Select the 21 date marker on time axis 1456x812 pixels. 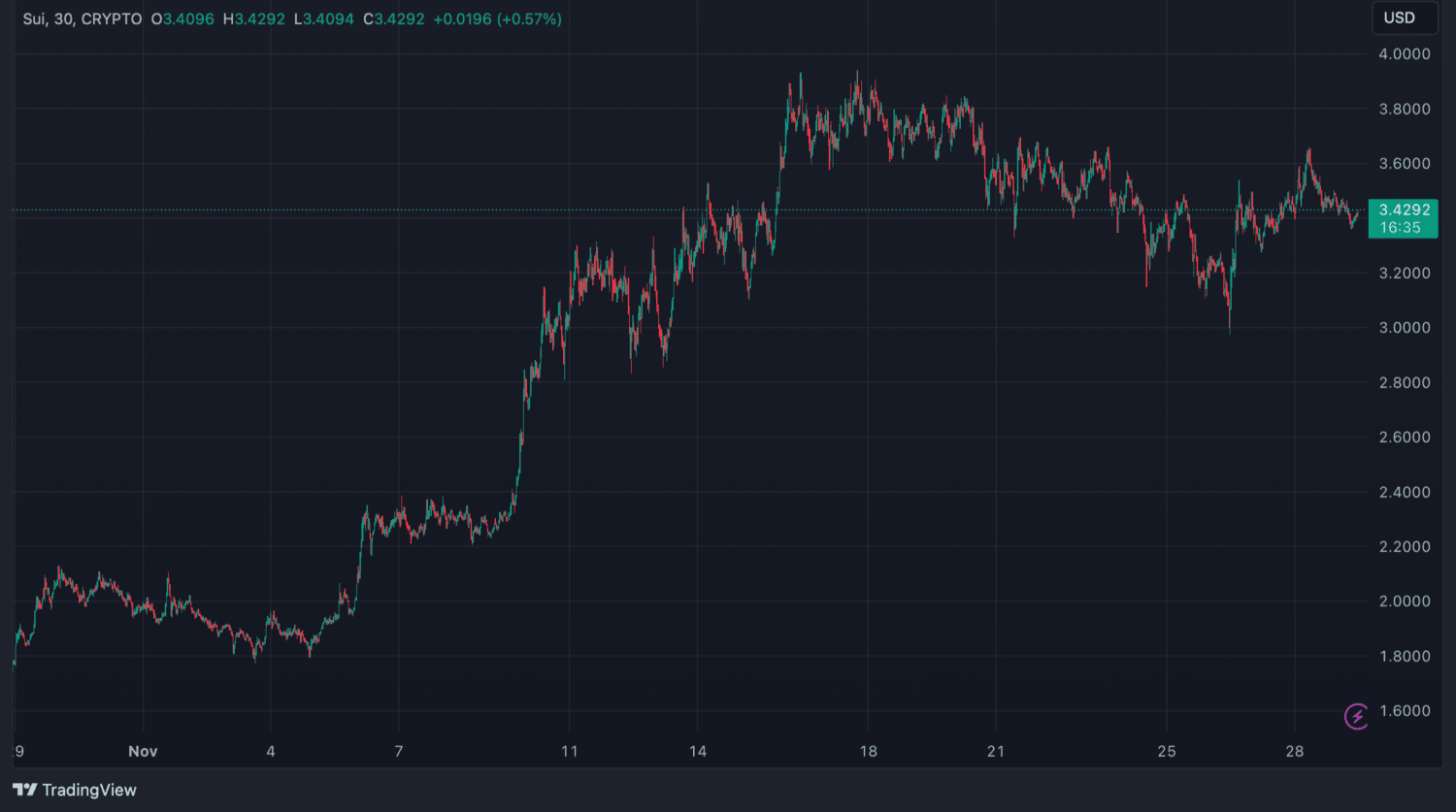pyautogui.click(x=996, y=752)
